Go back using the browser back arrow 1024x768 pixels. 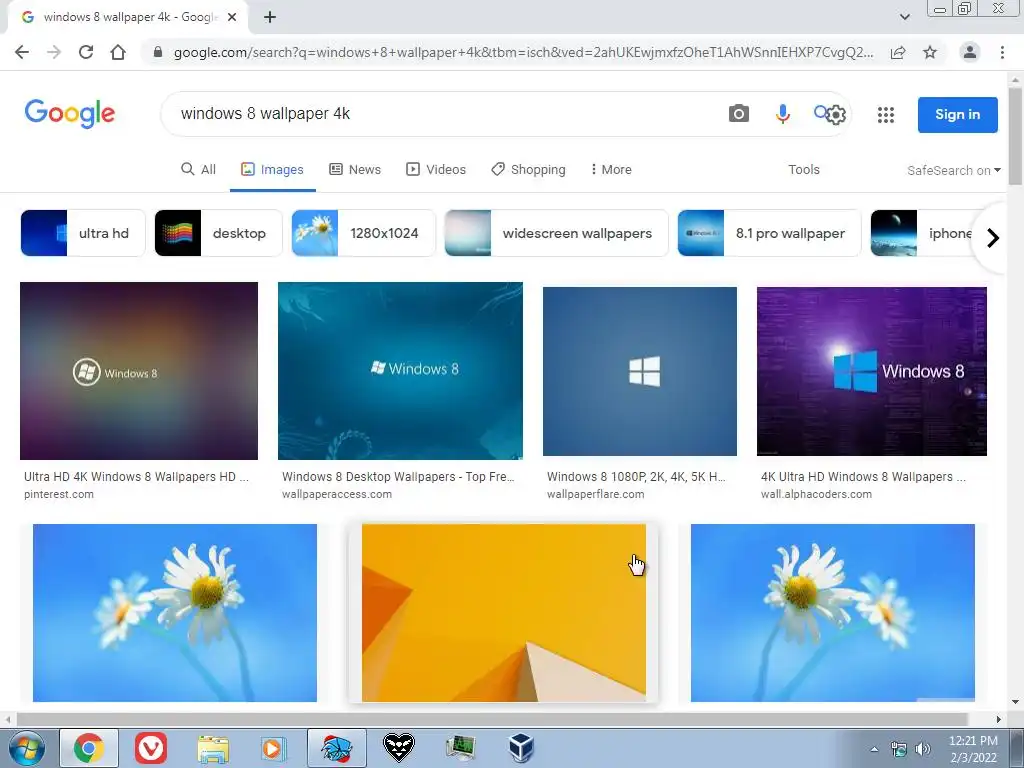[x=22, y=52]
